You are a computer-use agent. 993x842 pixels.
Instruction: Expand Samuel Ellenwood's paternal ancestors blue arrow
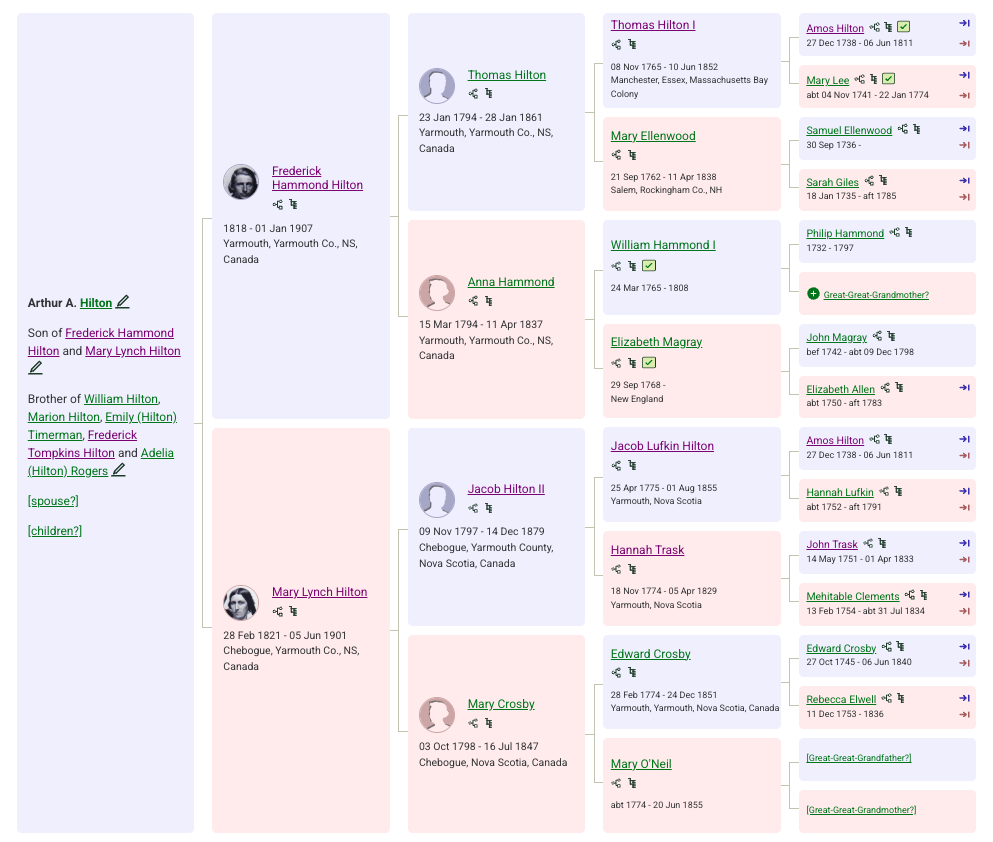pyautogui.click(x=965, y=129)
